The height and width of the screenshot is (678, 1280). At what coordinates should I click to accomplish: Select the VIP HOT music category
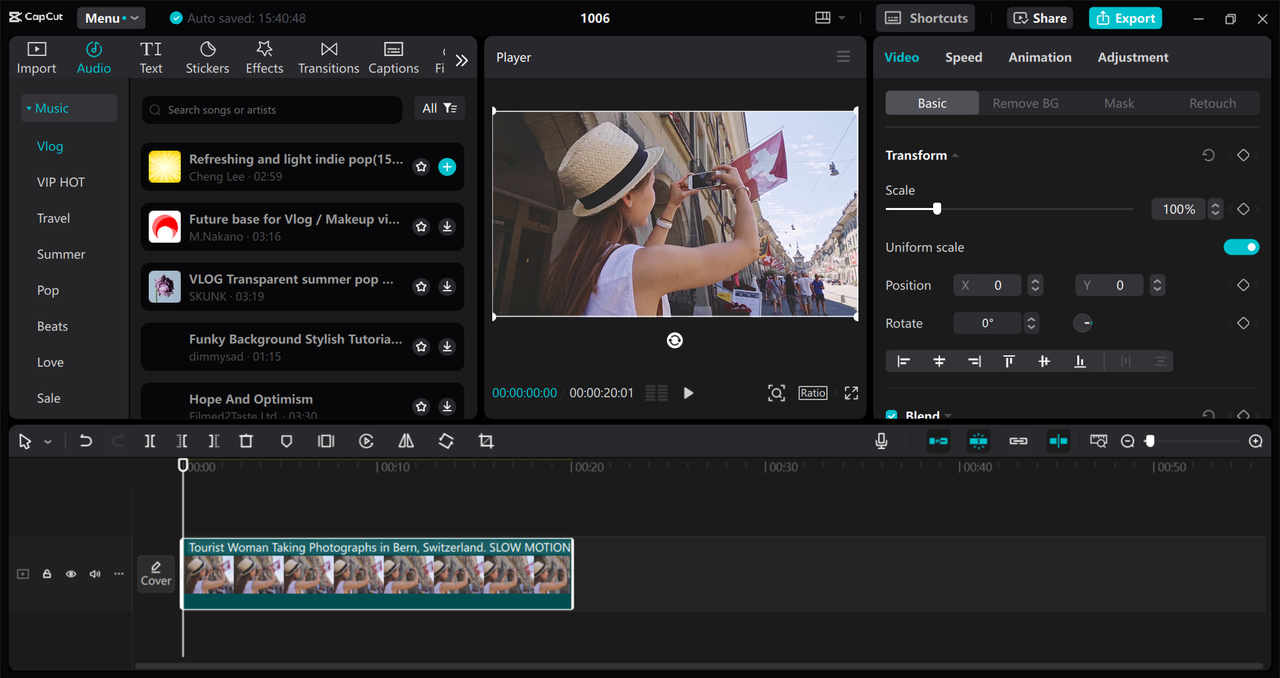click(x=61, y=182)
